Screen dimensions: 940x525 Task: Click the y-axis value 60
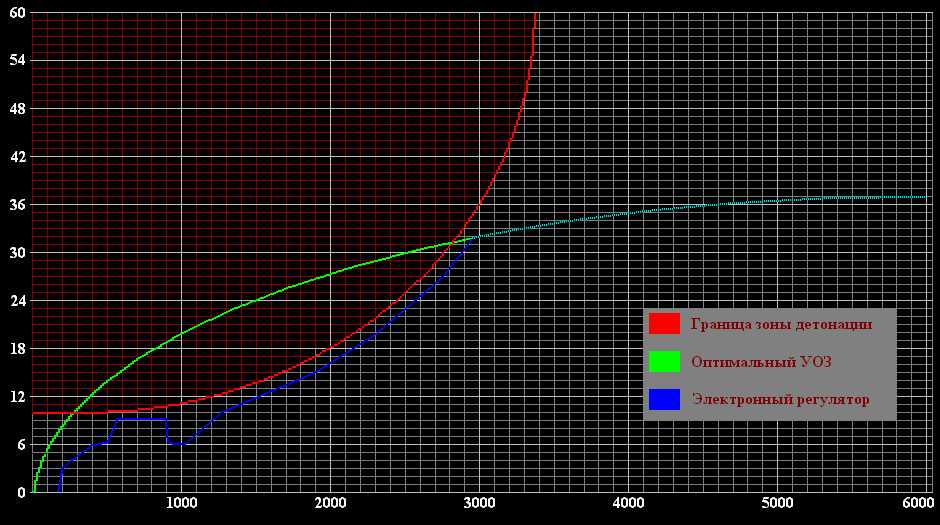click(x=17, y=13)
